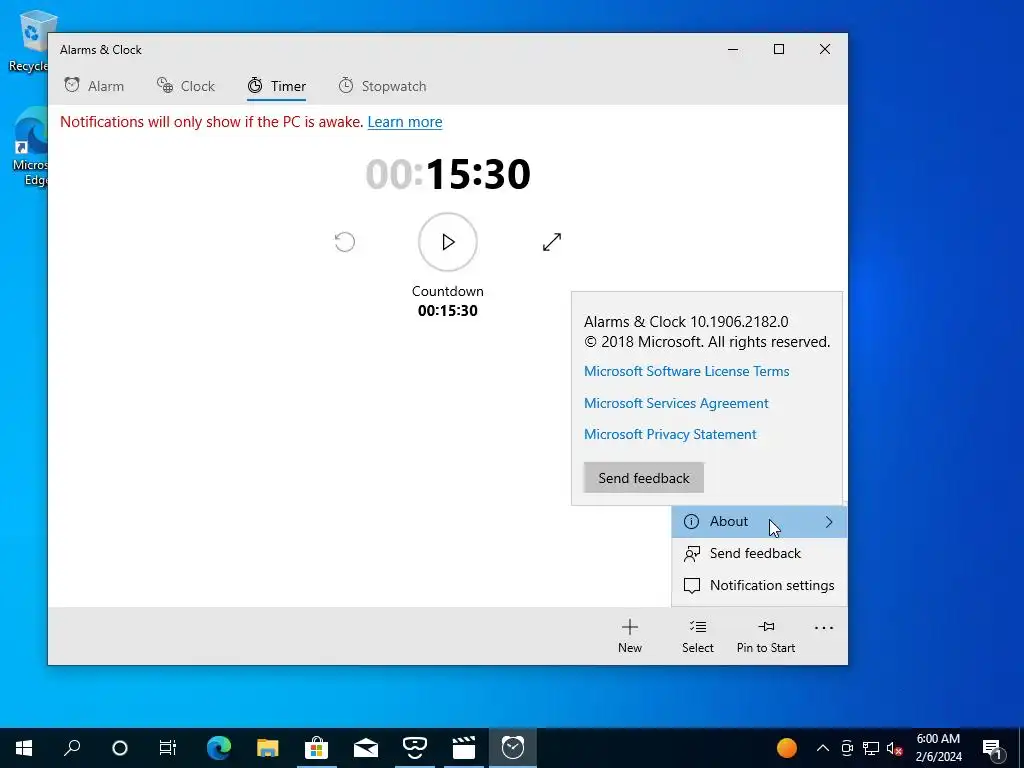Click the Countdown timer name label

coord(448,291)
